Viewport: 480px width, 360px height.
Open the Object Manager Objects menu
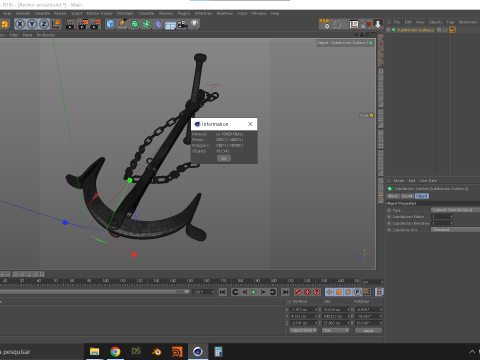click(435, 22)
